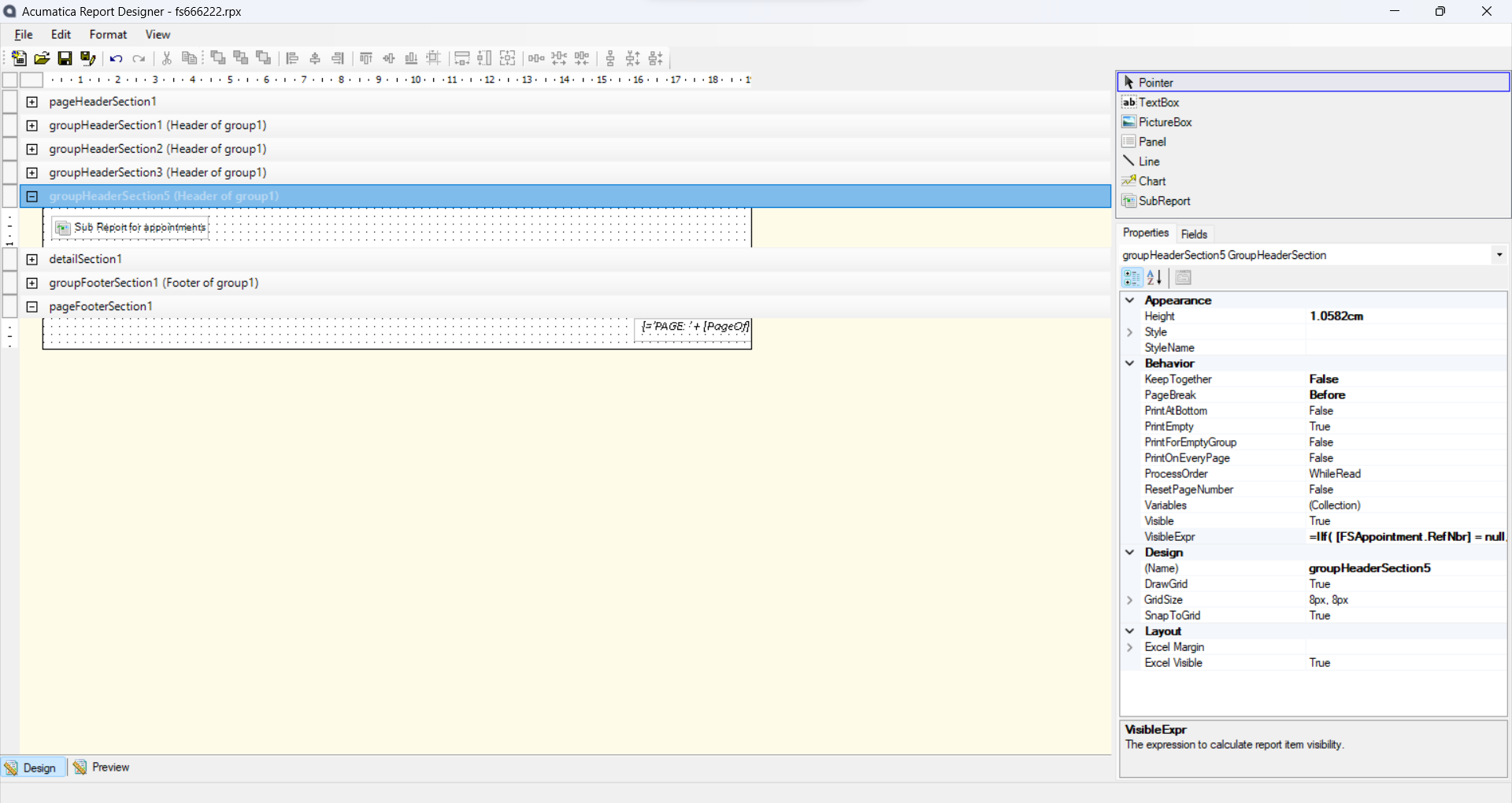Click the VisibleExpr property value
This screenshot has width=1512, height=803.
1406,537
